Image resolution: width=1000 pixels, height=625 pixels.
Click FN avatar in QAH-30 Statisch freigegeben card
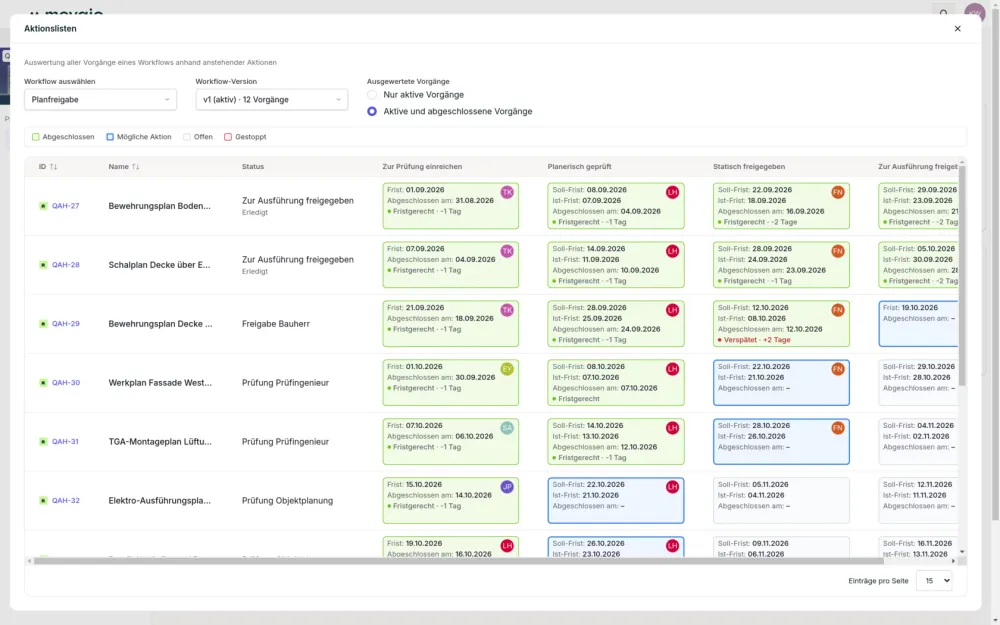pyautogui.click(x=837, y=369)
